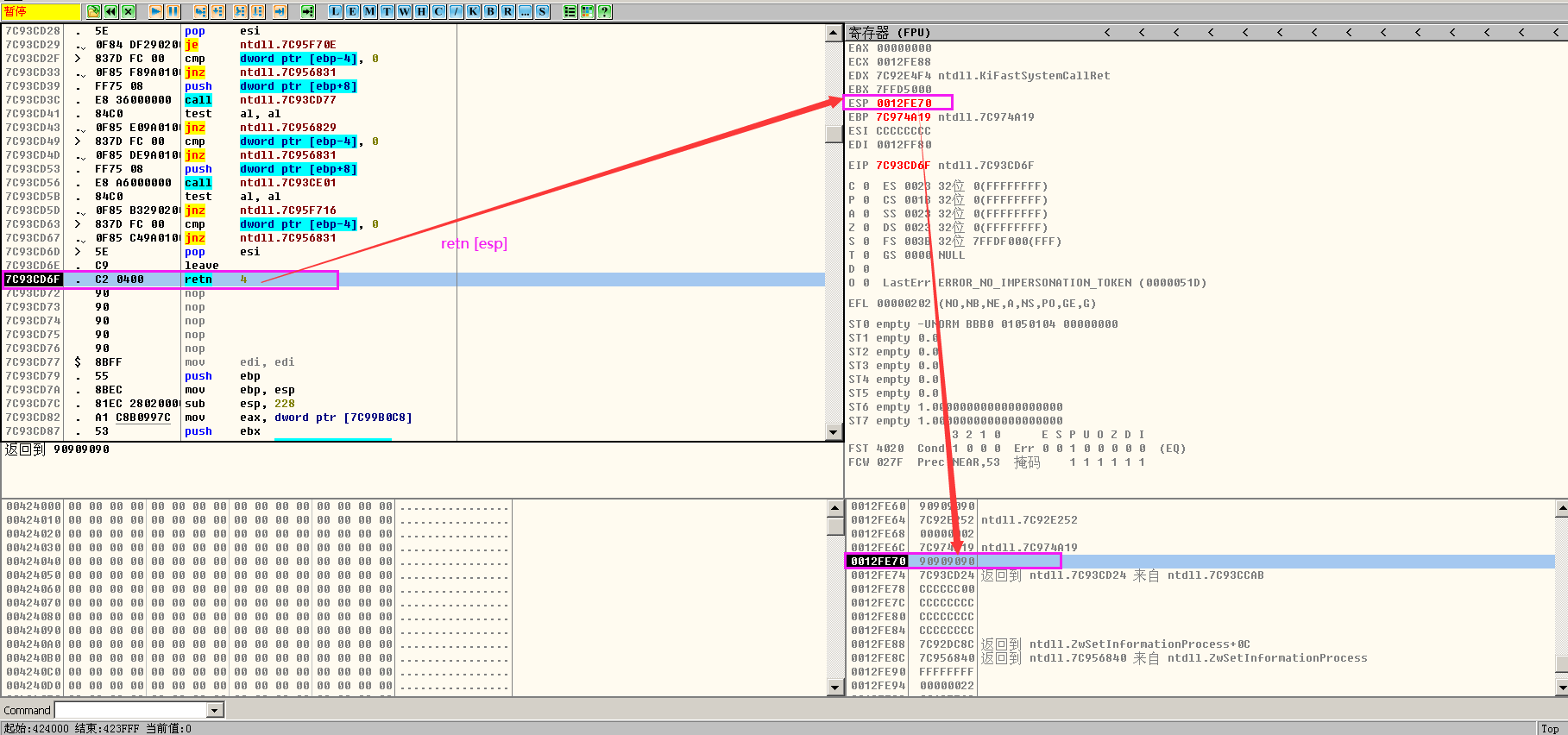Select the retn 4 instruction at 7C93CD6F
Viewport: 1568px width, 735px height.
(198, 280)
